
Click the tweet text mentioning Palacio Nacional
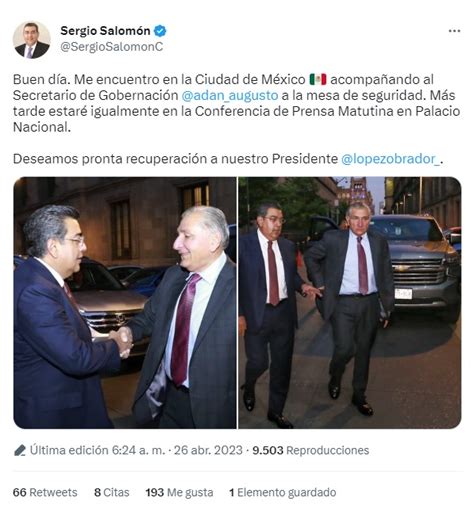tap(236, 103)
